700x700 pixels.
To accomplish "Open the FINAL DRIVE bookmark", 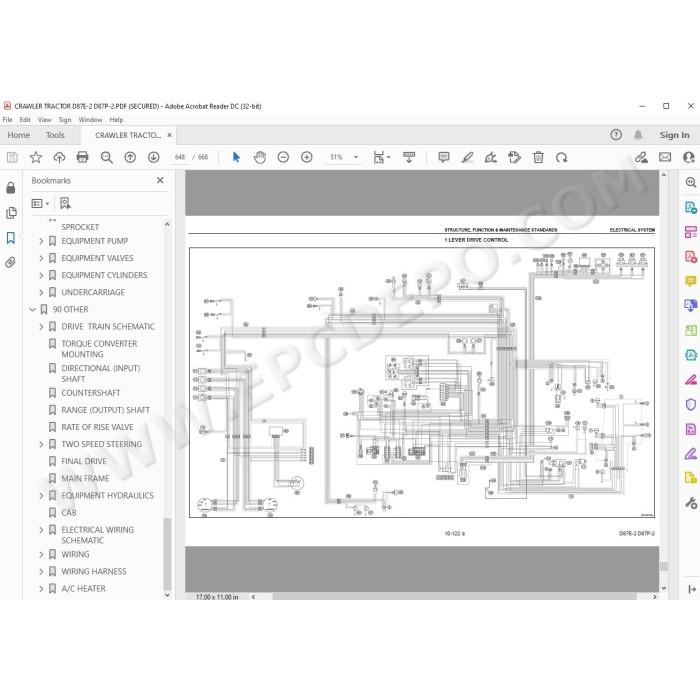I will point(84,461).
